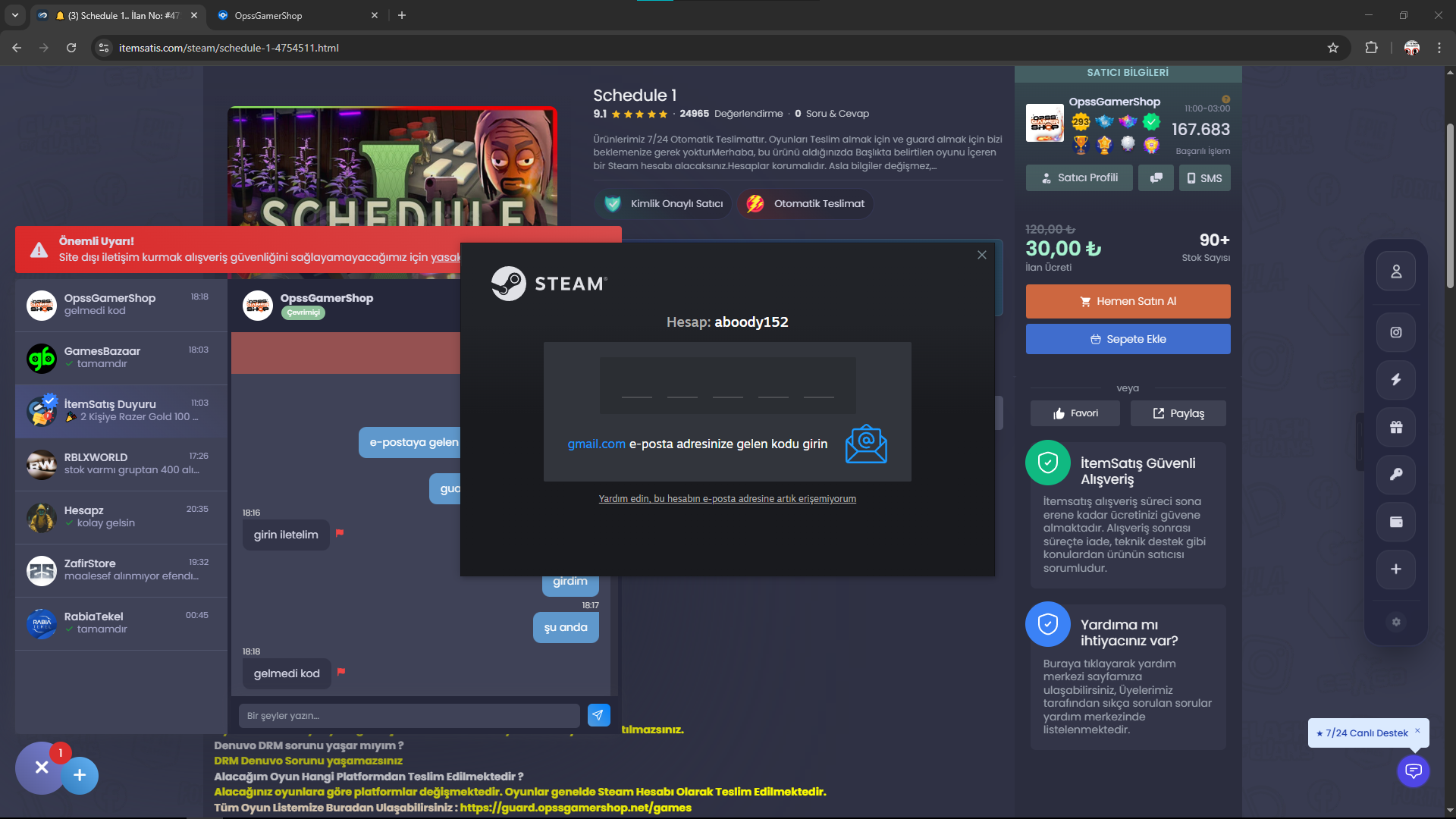Reload the current page
The height and width of the screenshot is (819, 1456).
[71, 48]
